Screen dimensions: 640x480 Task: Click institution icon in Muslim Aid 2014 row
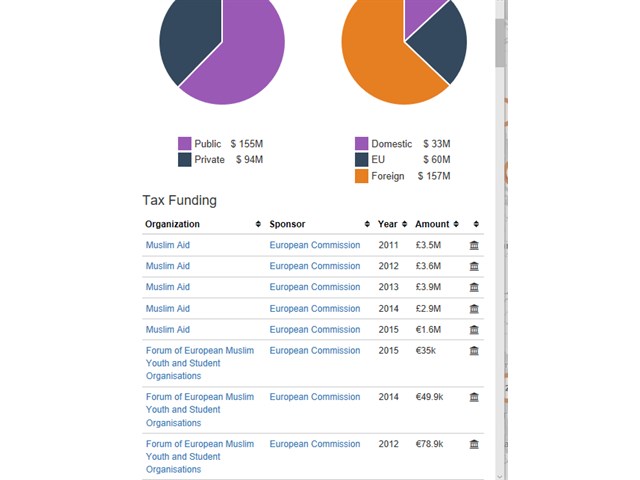(x=474, y=309)
